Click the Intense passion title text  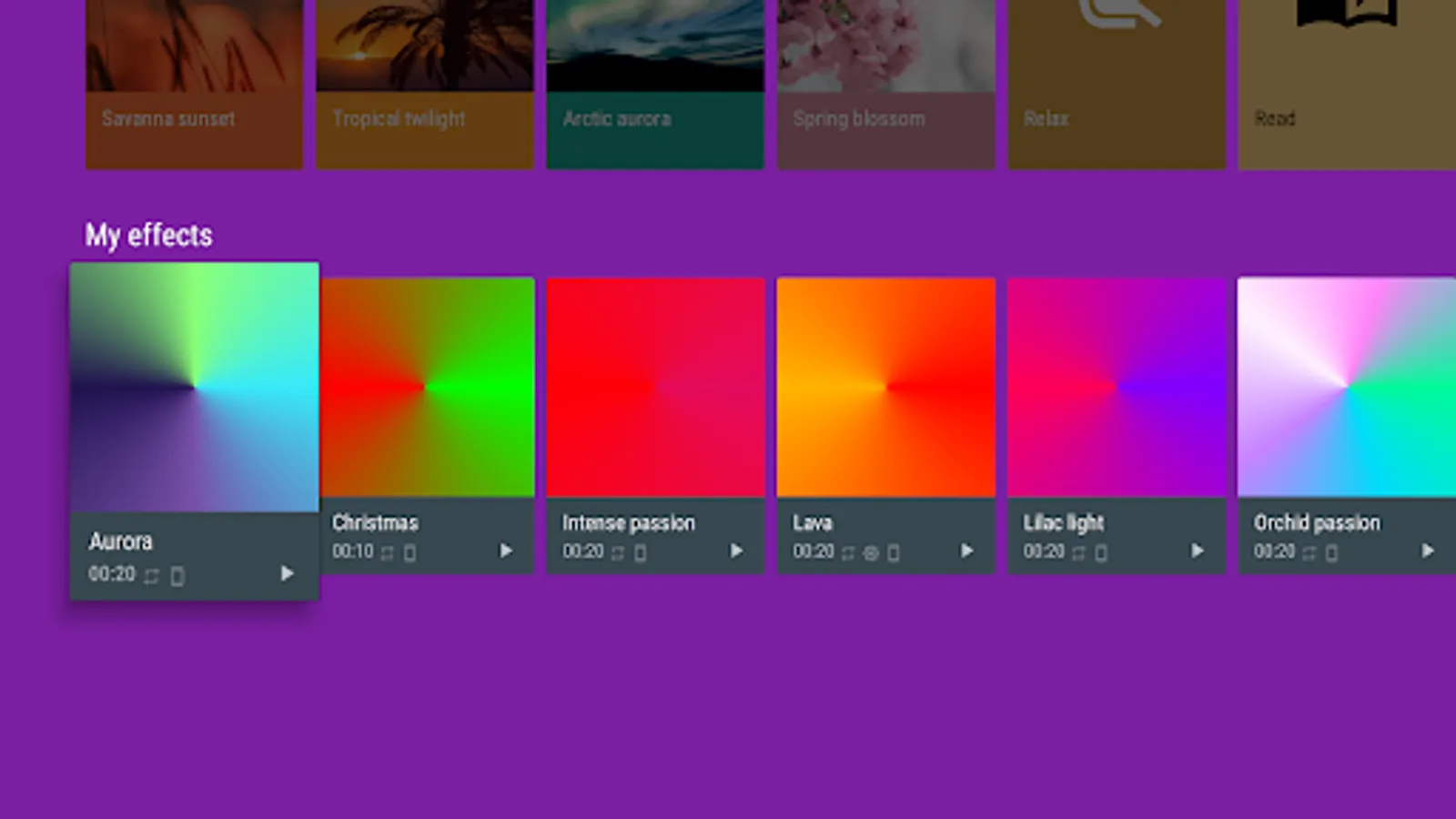click(x=628, y=523)
